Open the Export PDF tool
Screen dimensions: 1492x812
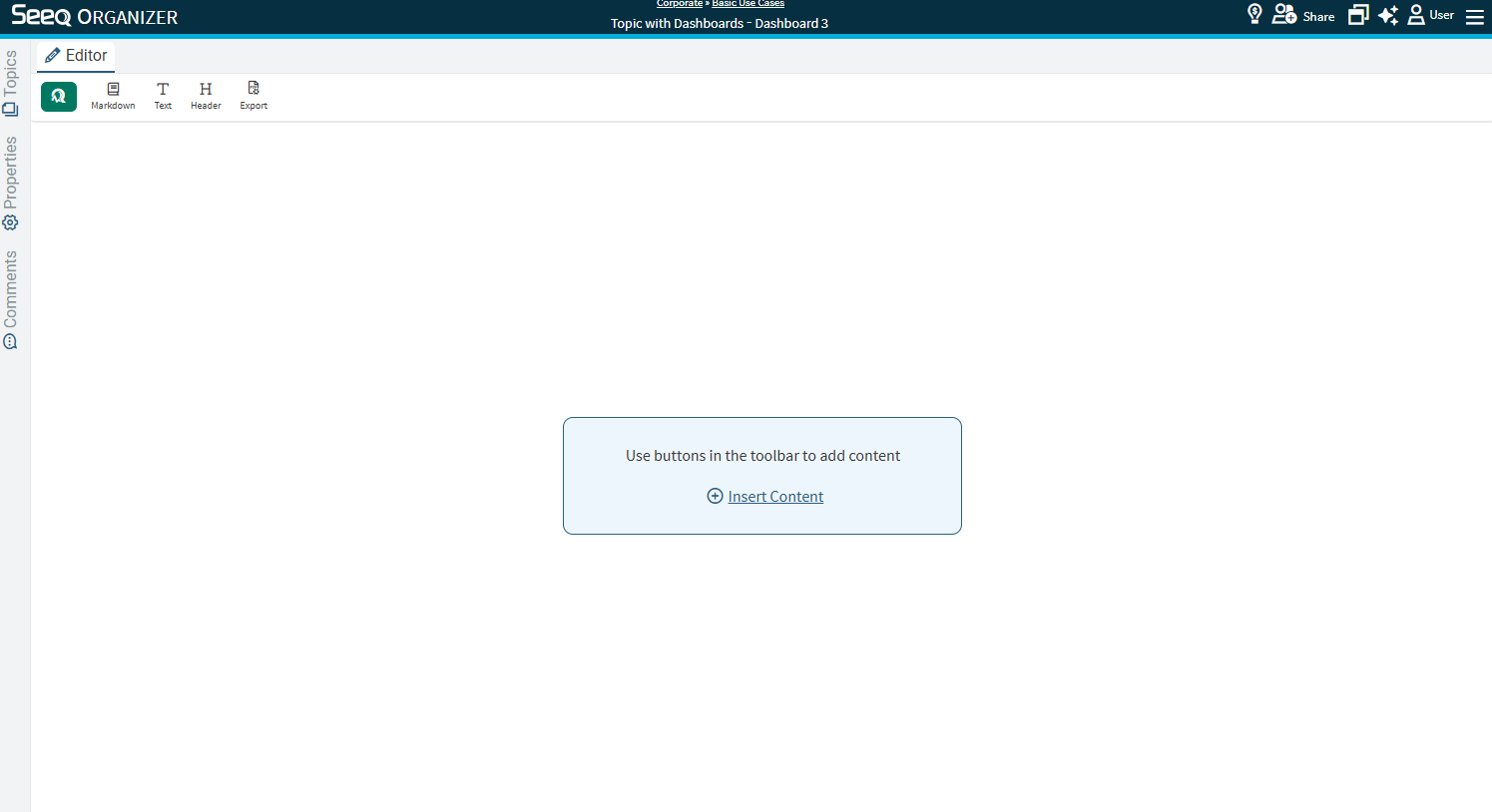253,96
